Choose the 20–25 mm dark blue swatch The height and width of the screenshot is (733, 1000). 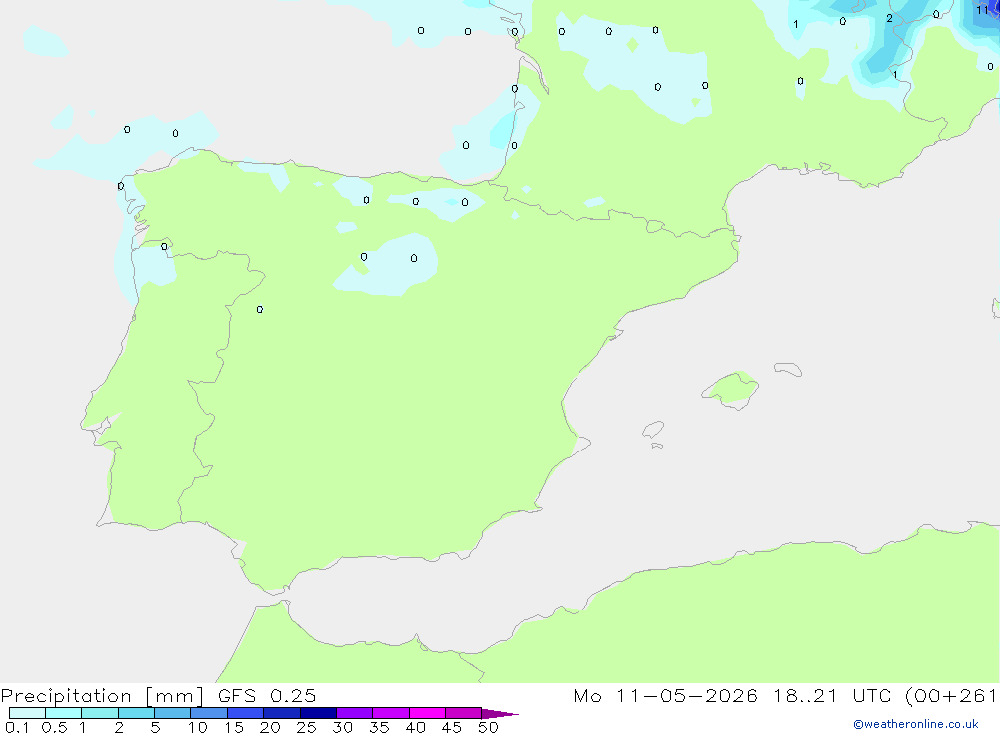tap(281, 713)
